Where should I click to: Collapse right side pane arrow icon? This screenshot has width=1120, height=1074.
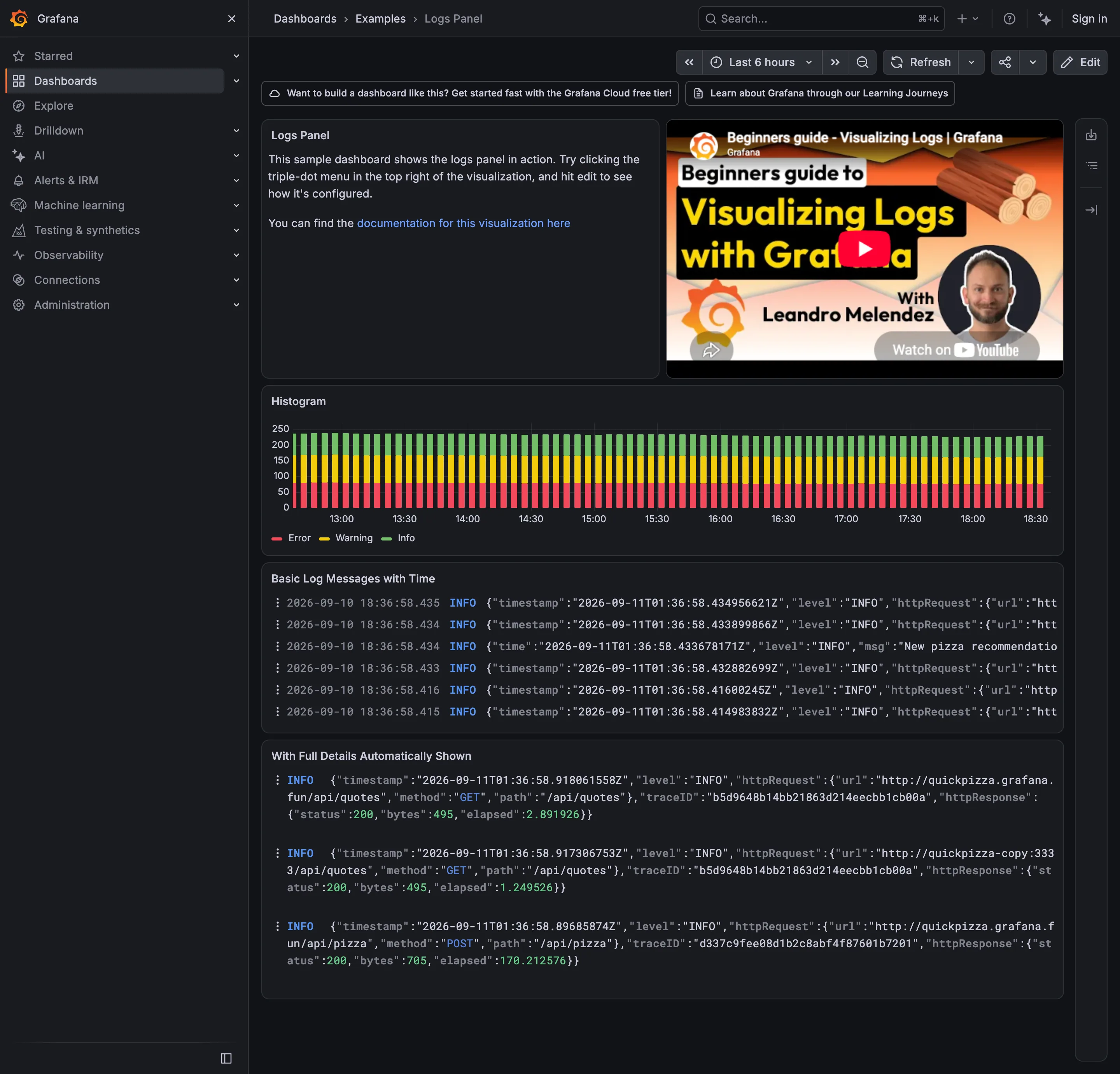[1091, 210]
